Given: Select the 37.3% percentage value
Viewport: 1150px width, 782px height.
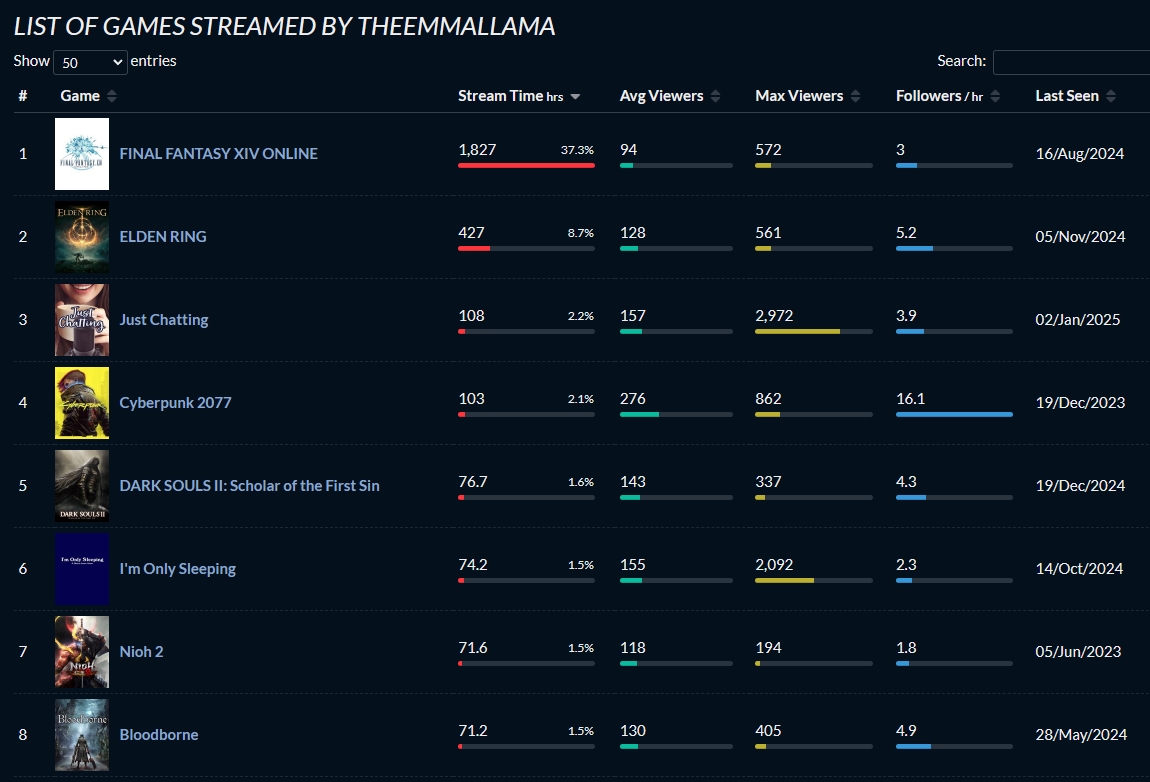Looking at the screenshot, I should [577, 150].
